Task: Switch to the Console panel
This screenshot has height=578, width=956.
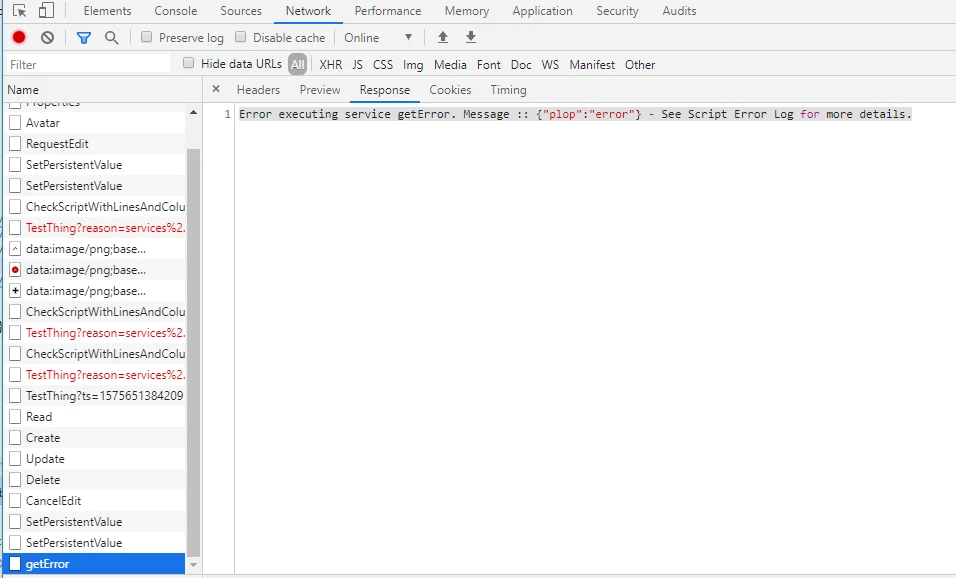Action: (x=176, y=11)
